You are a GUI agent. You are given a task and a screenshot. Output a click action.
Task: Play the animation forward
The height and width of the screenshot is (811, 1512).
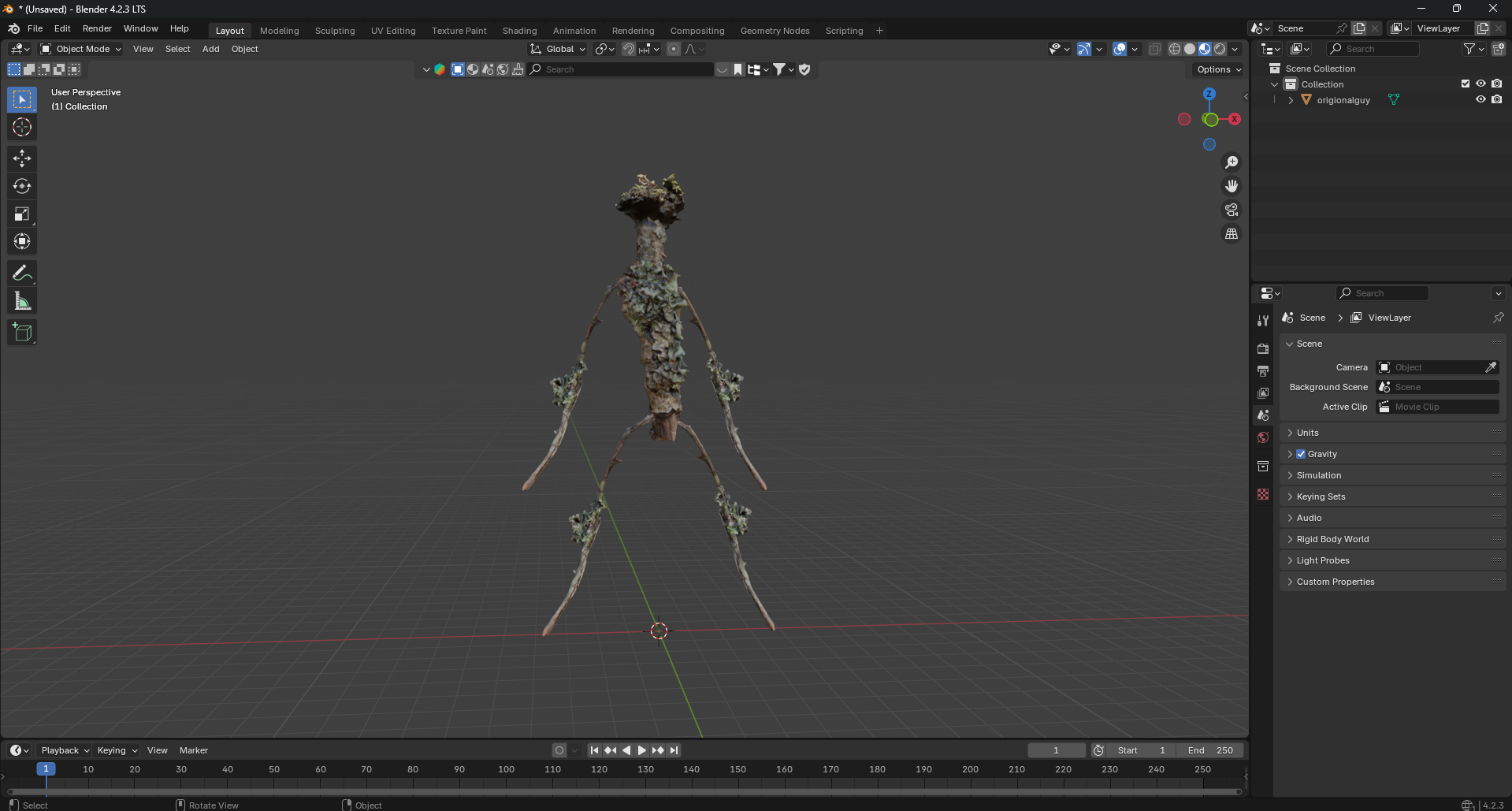[642, 750]
